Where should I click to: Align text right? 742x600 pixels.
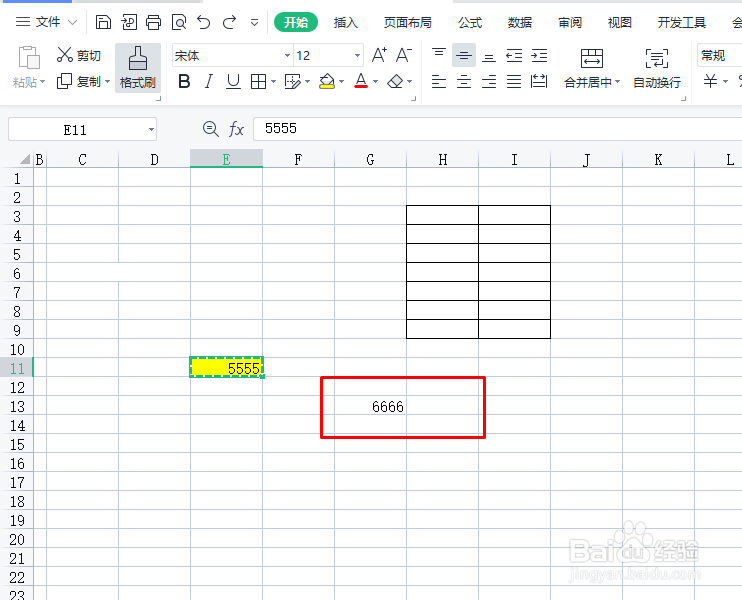(489, 81)
